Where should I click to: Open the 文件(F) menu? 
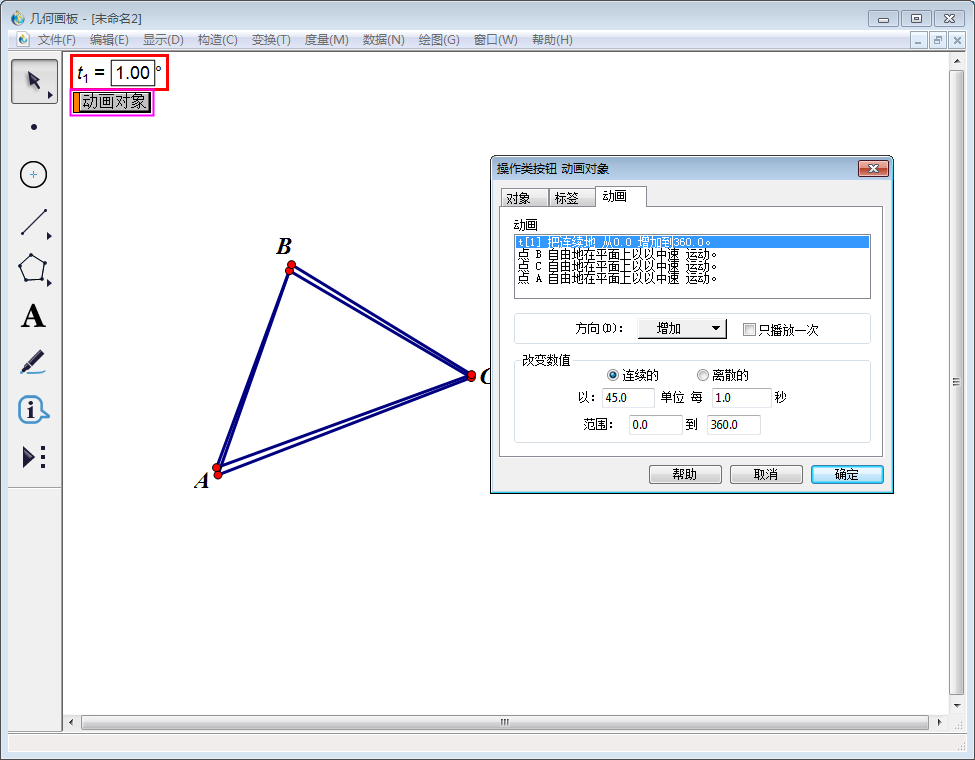pos(57,40)
